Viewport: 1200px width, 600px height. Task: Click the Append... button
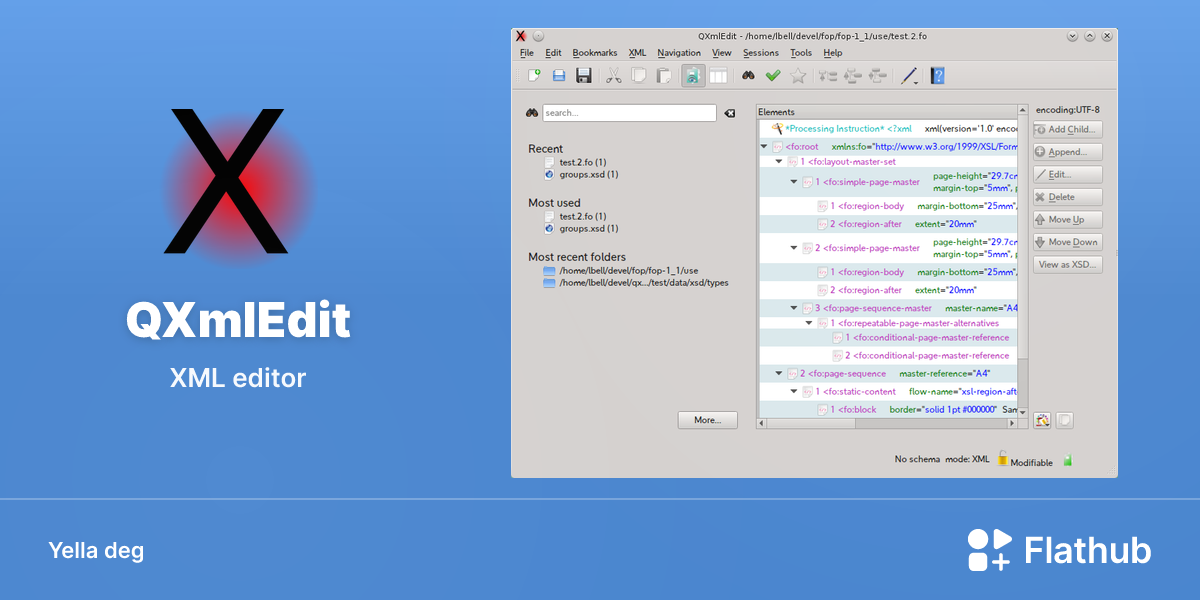pyautogui.click(x=1068, y=152)
